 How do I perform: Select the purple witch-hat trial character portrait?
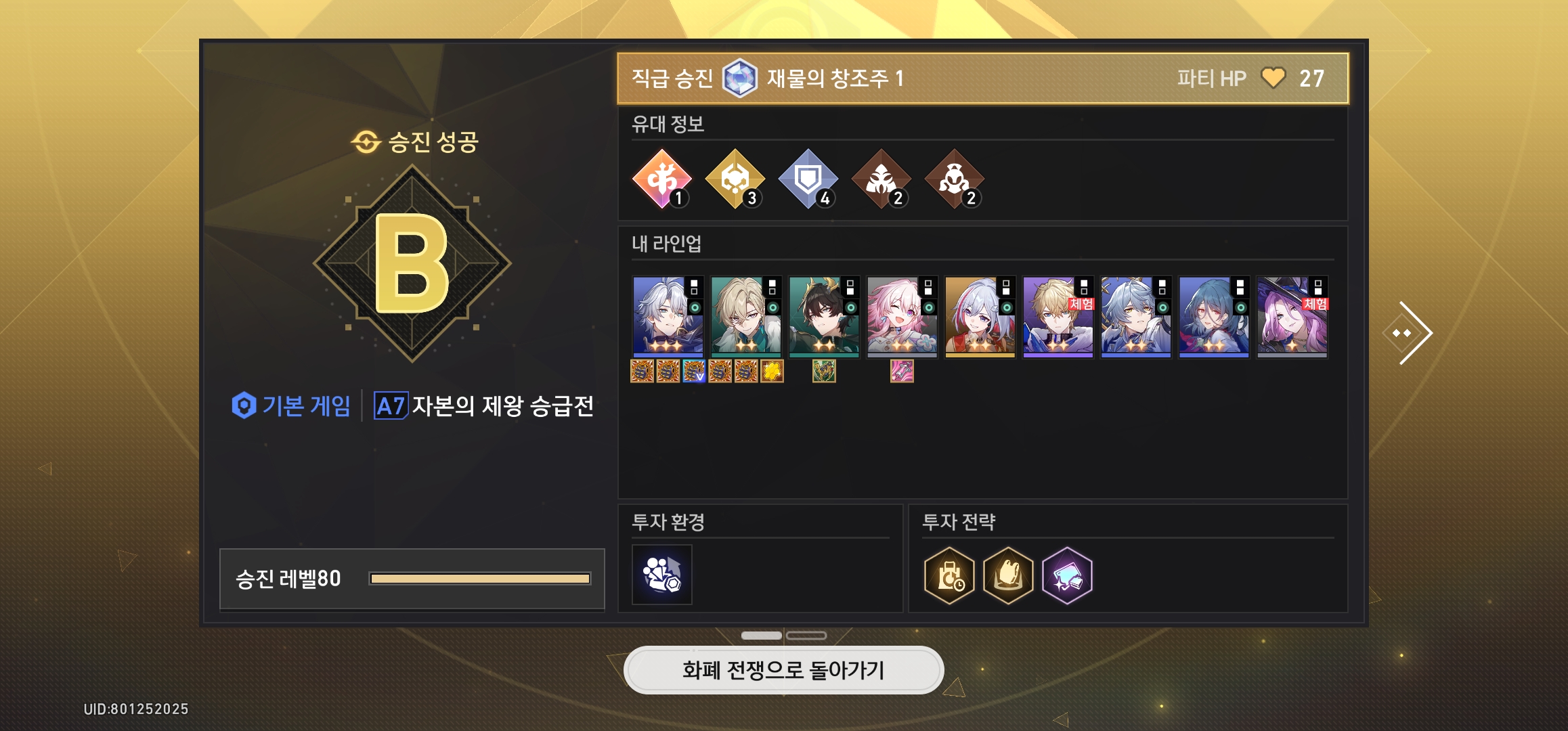[1292, 317]
